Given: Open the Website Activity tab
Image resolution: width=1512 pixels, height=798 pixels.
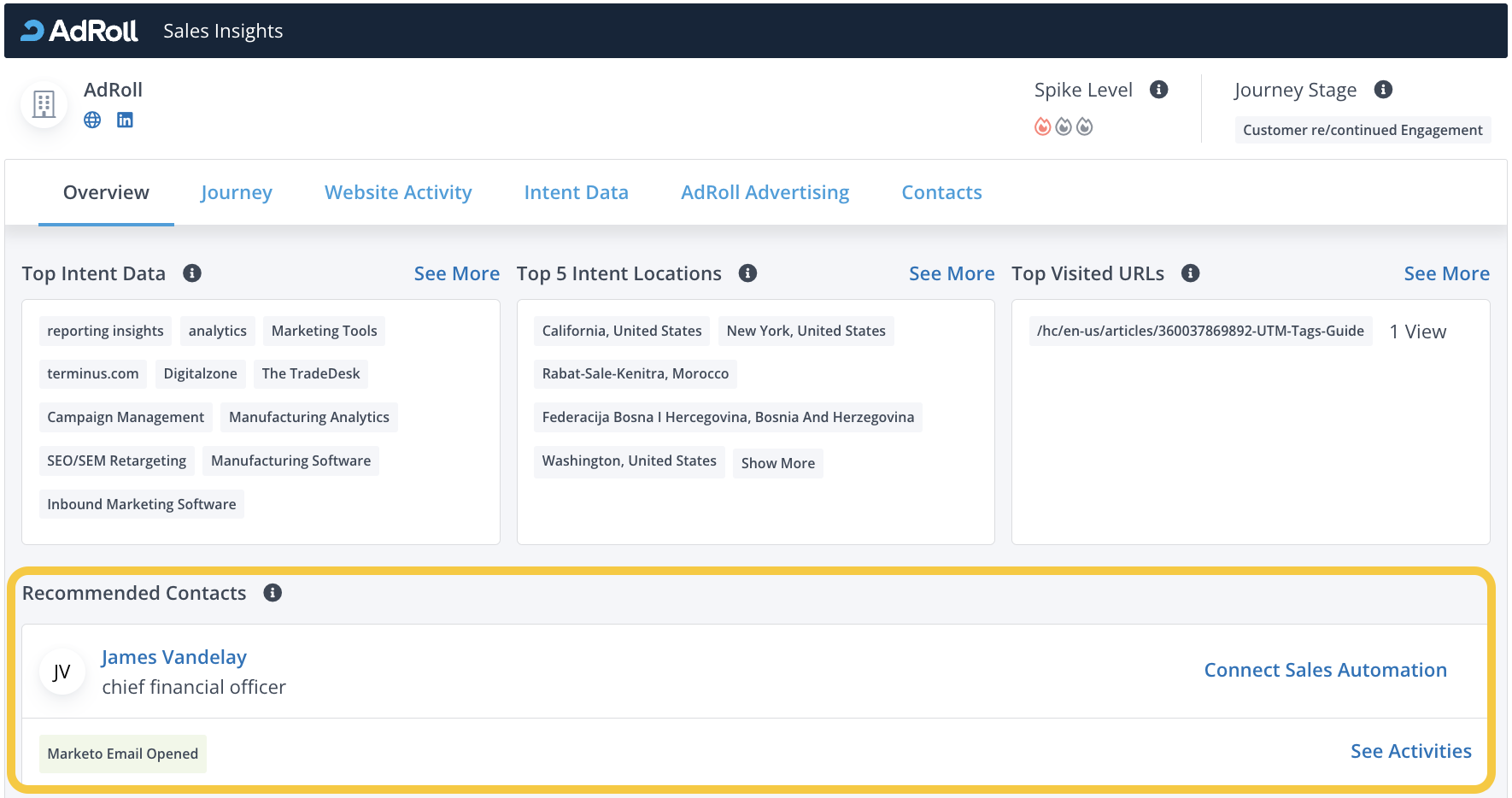Looking at the screenshot, I should [398, 193].
